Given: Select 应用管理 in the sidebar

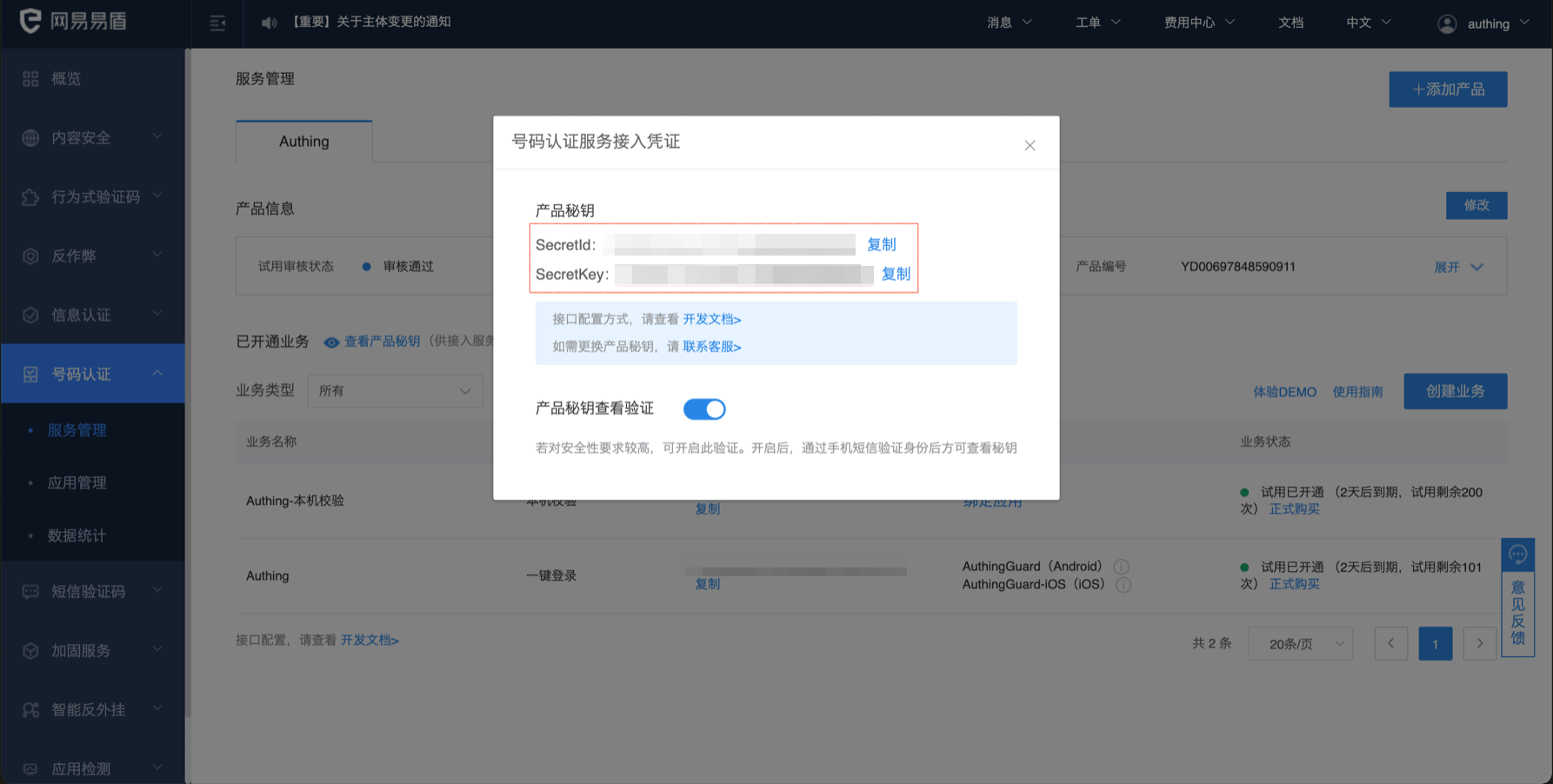Looking at the screenshot, I should pos(77,483).
